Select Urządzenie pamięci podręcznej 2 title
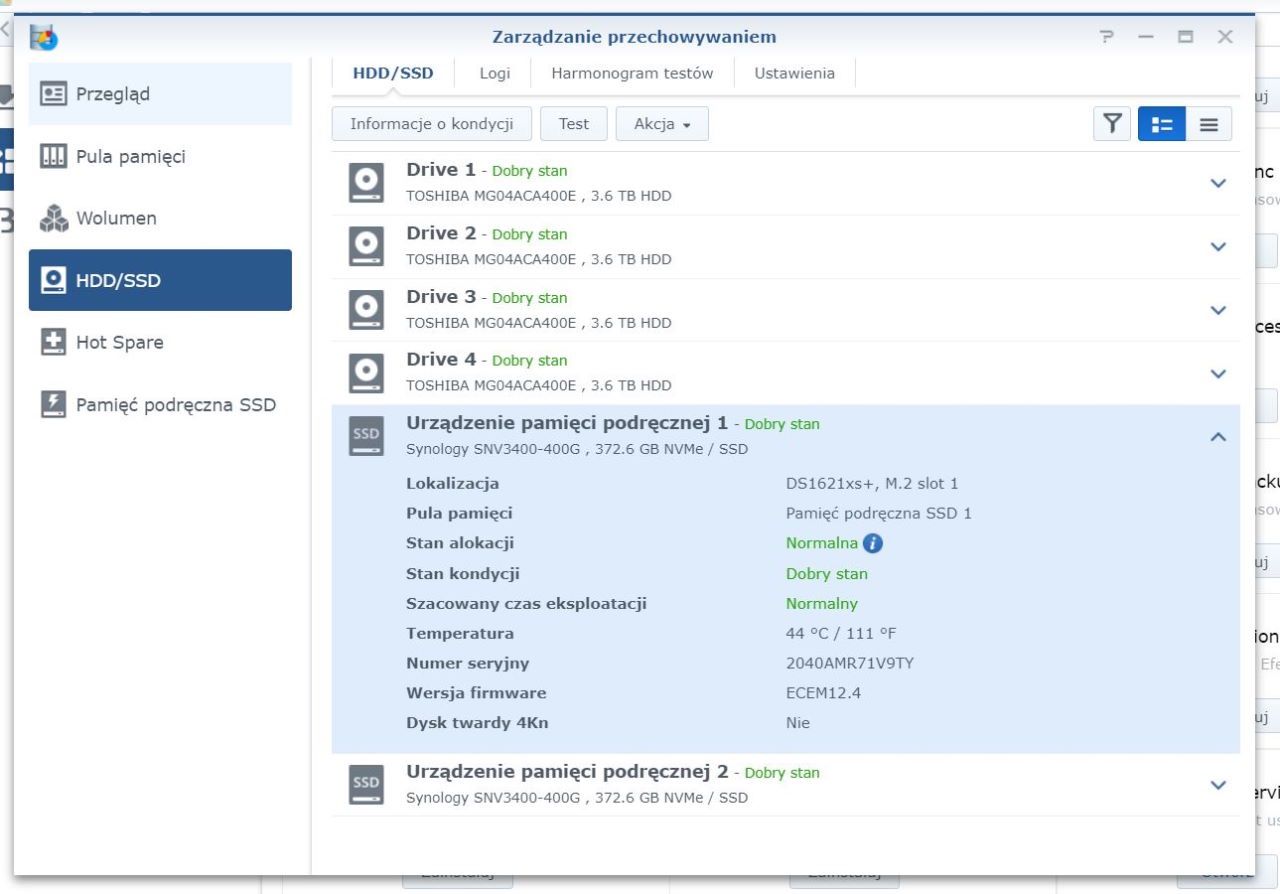The image size is (1280, 894). (x=567, y=772)
